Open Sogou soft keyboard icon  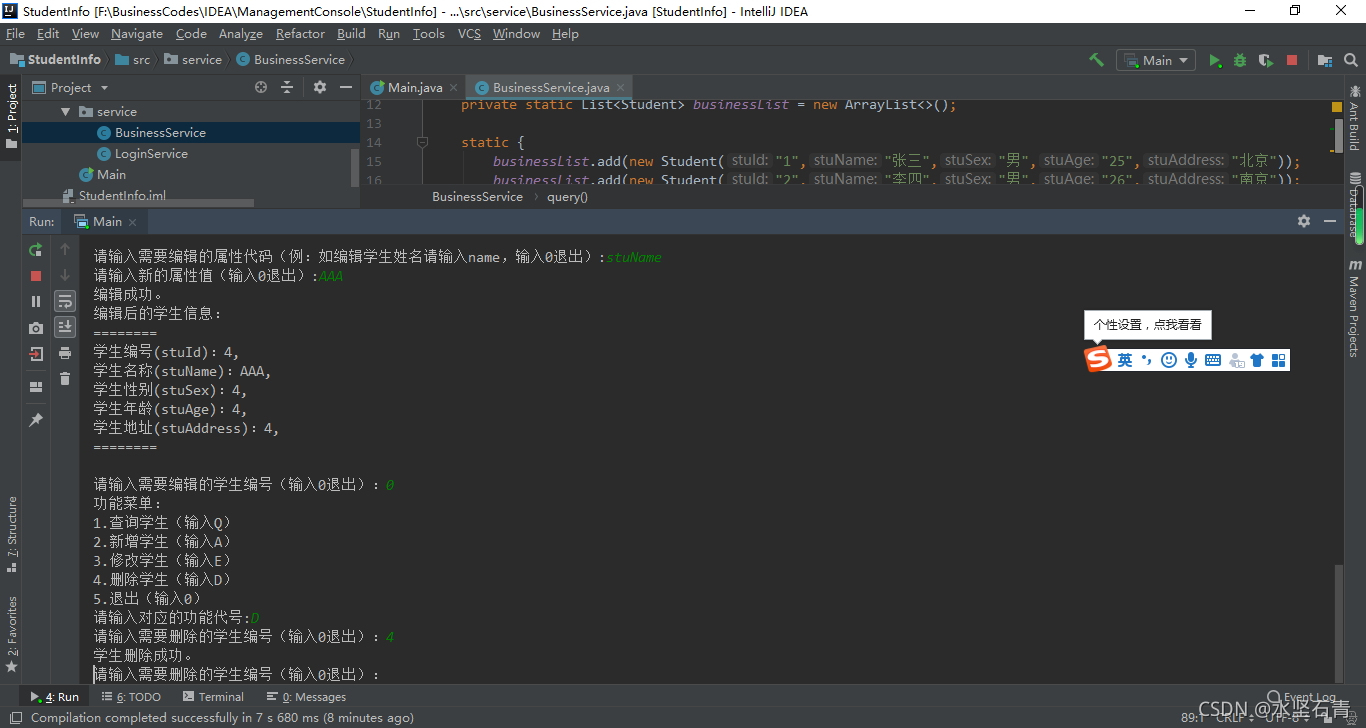click(1213, 360)
